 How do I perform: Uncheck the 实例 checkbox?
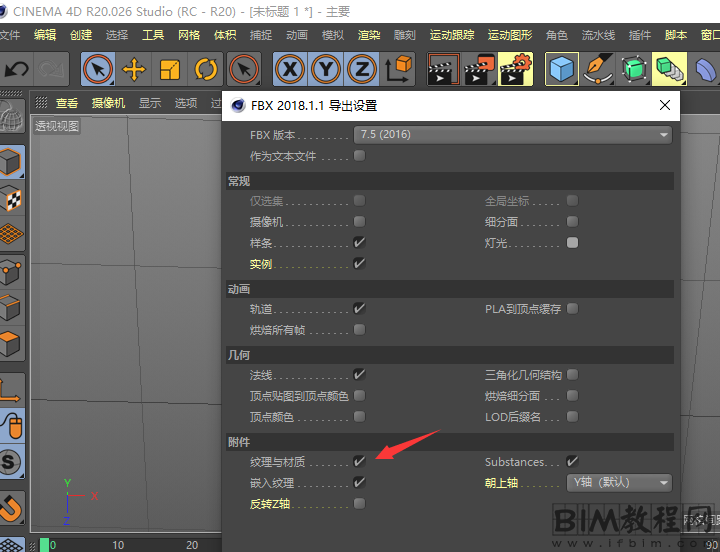360,264
